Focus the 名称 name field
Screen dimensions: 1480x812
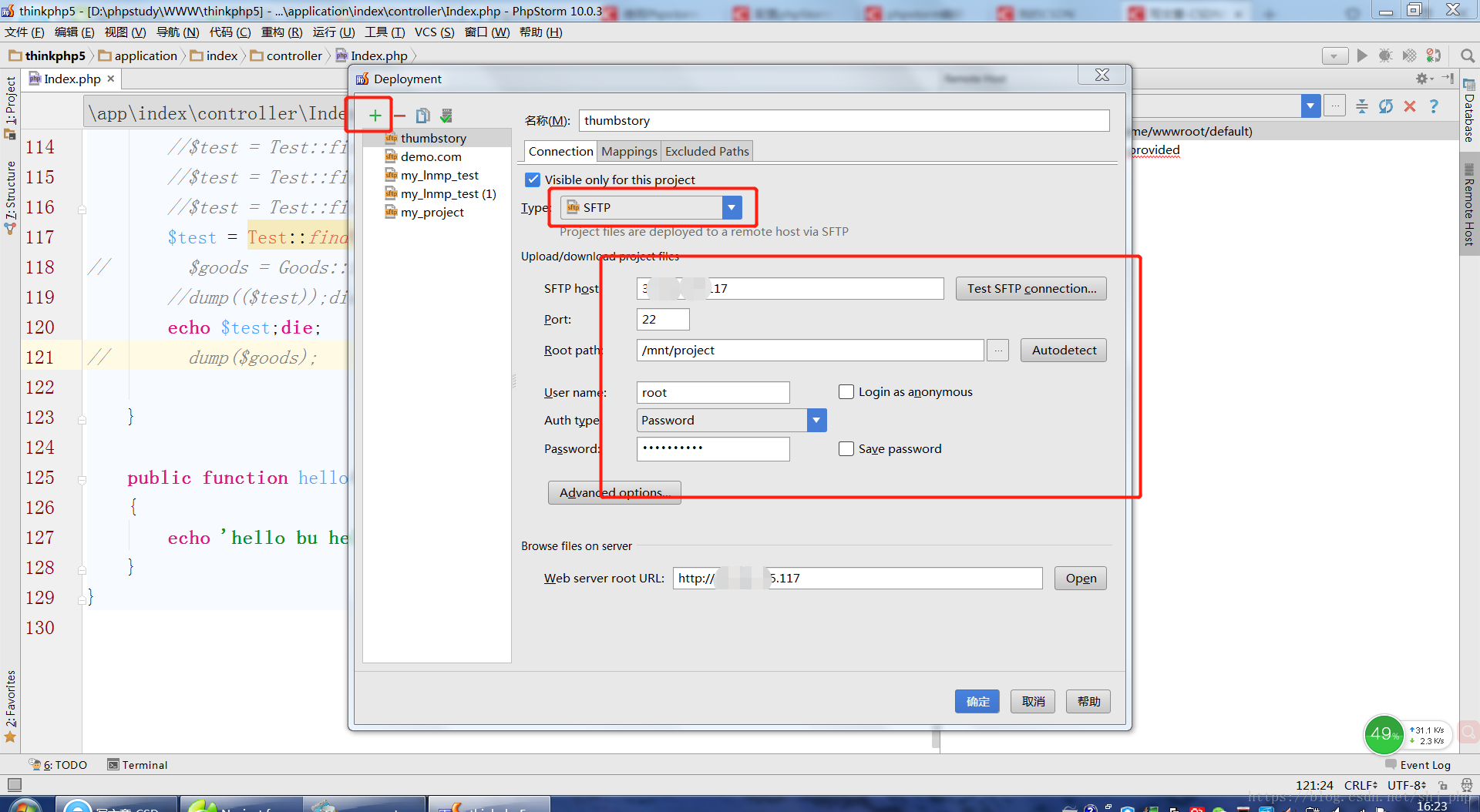844,121
